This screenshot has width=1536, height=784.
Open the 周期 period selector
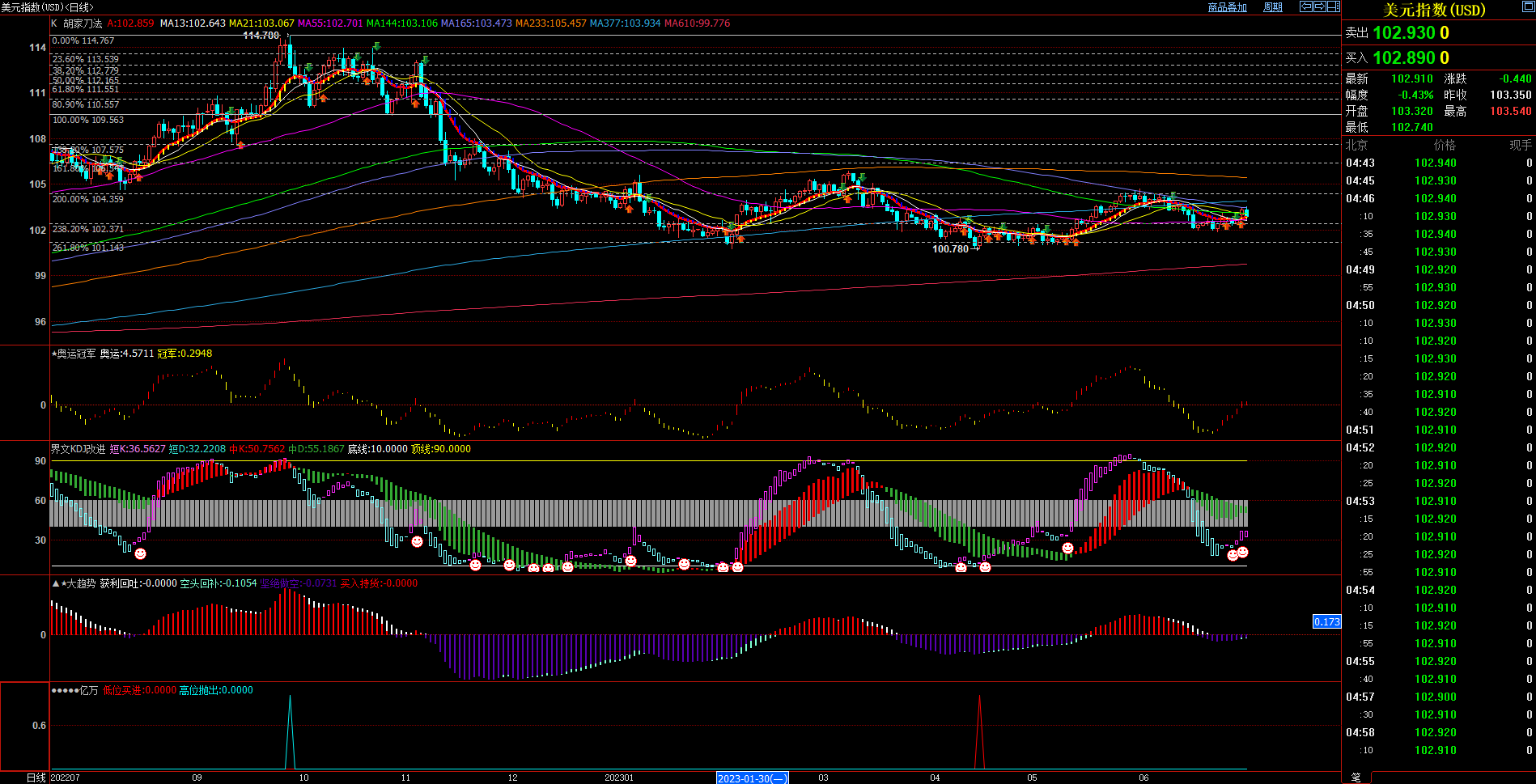coord(1273,7)
